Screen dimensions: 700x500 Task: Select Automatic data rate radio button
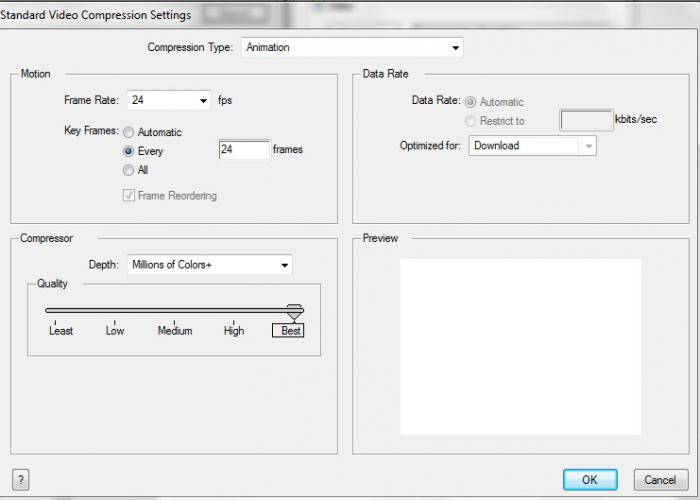pyautogui.click(x=470, y=102)
